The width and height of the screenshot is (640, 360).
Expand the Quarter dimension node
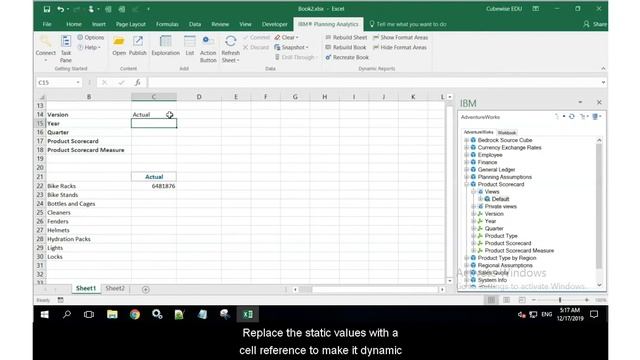pos(473,228)
